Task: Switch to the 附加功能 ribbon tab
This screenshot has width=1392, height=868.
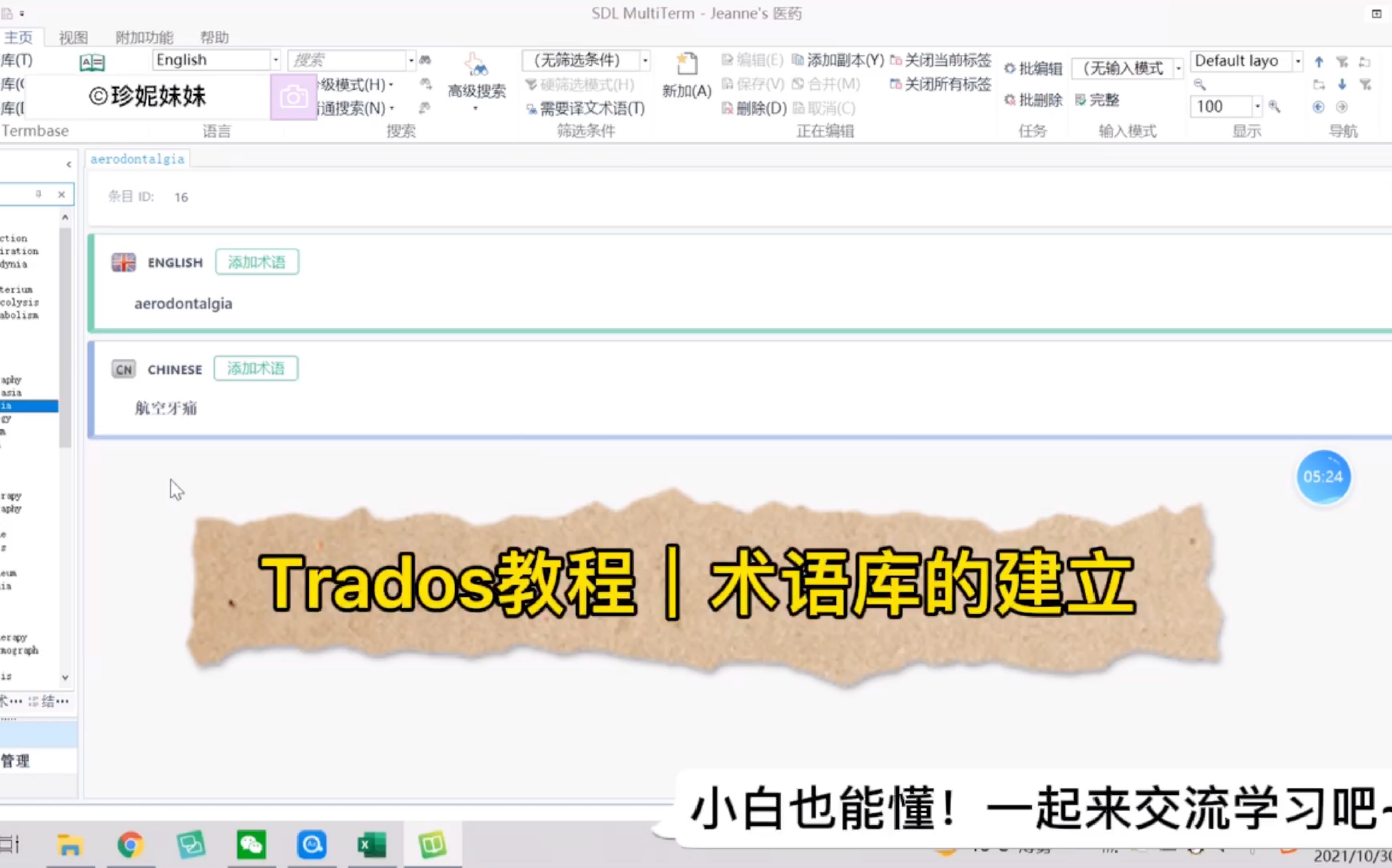Action: (x=144, y=37)
